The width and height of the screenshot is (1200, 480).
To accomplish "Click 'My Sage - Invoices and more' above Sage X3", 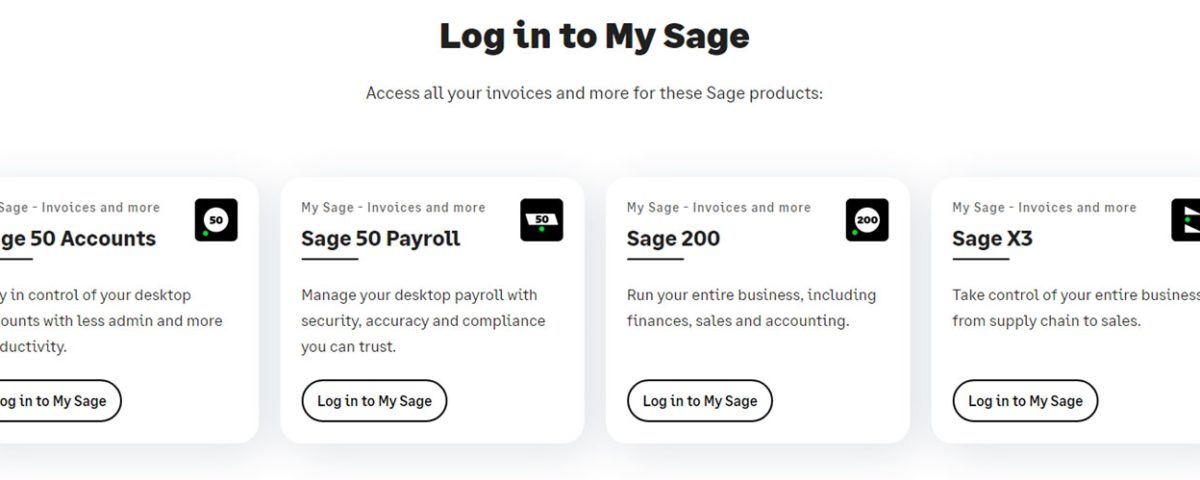I will point(1044,208).
